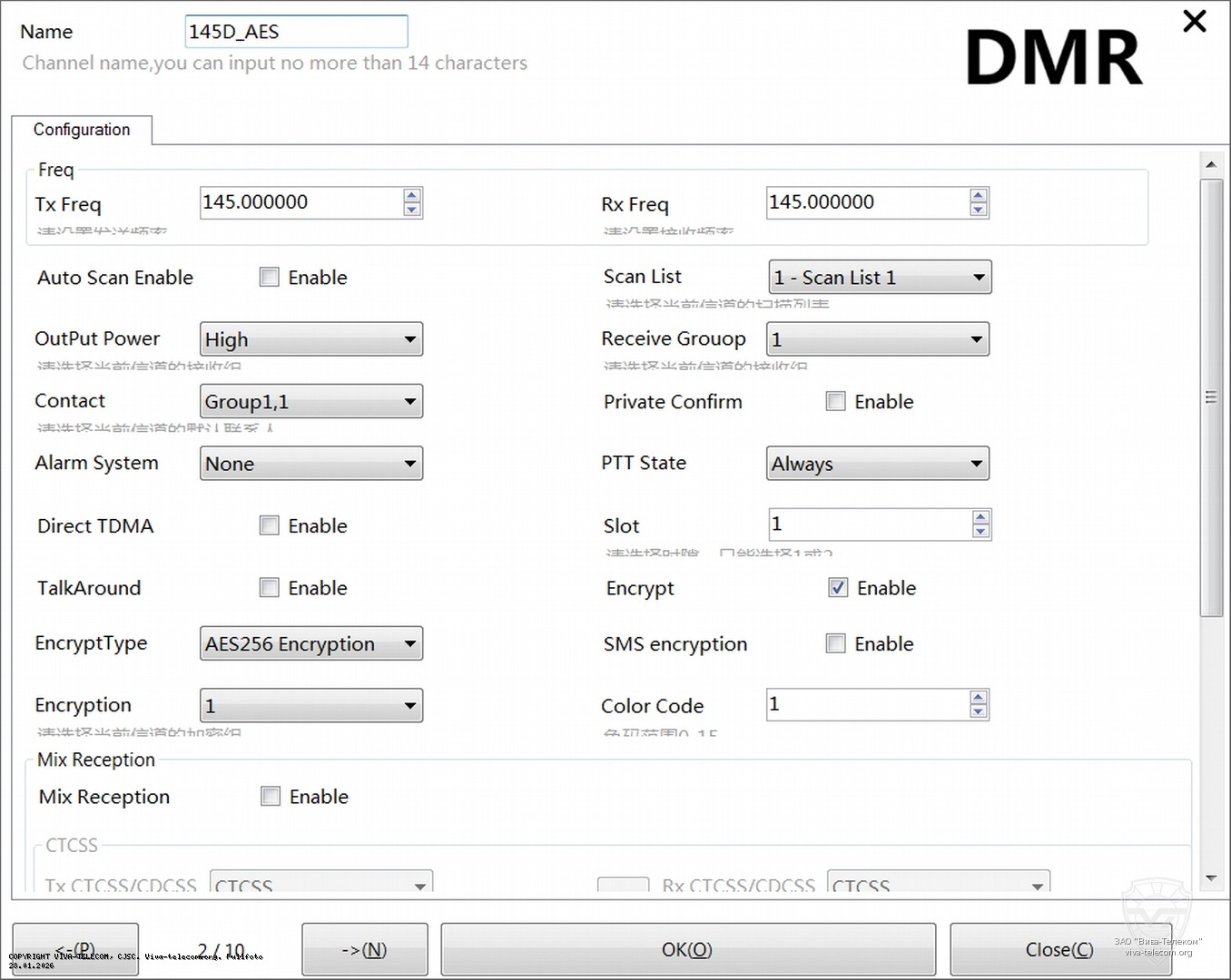This screenshot has width=1231, height=980.
Task: Enable Mix Reception
Action: (x=271, y=796)
